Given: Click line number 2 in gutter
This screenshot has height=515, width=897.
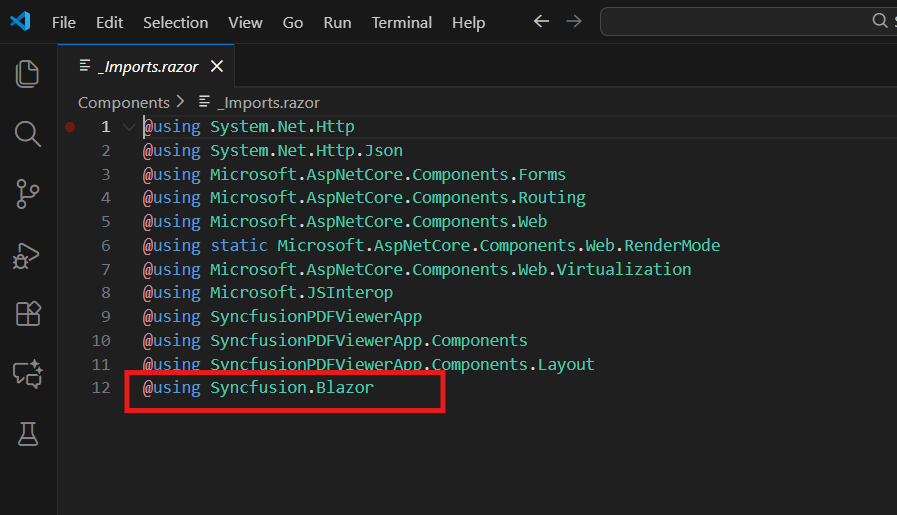Looking at the screenshot, I should coord(106,150).
